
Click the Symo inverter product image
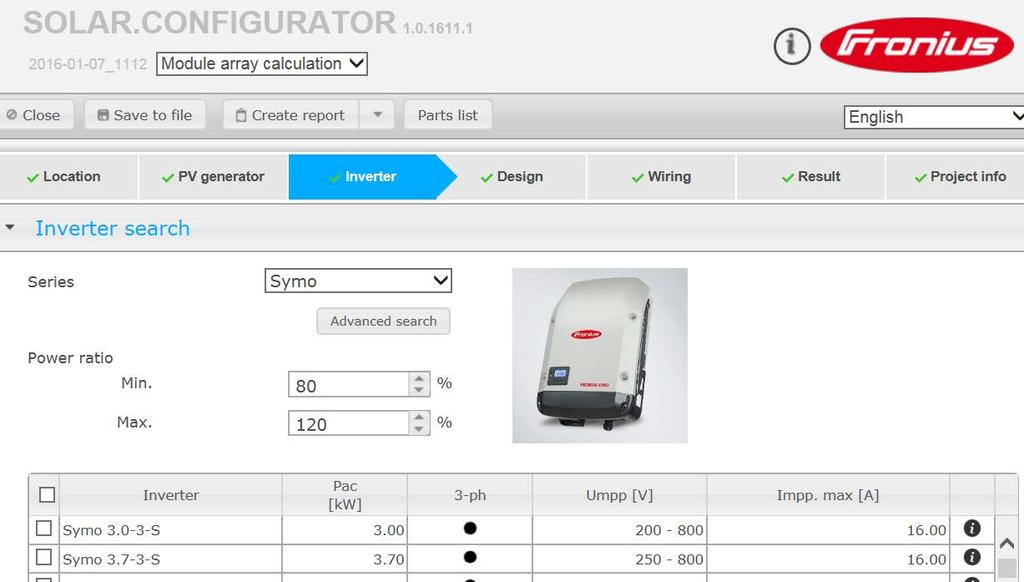(x=600, y=355)
